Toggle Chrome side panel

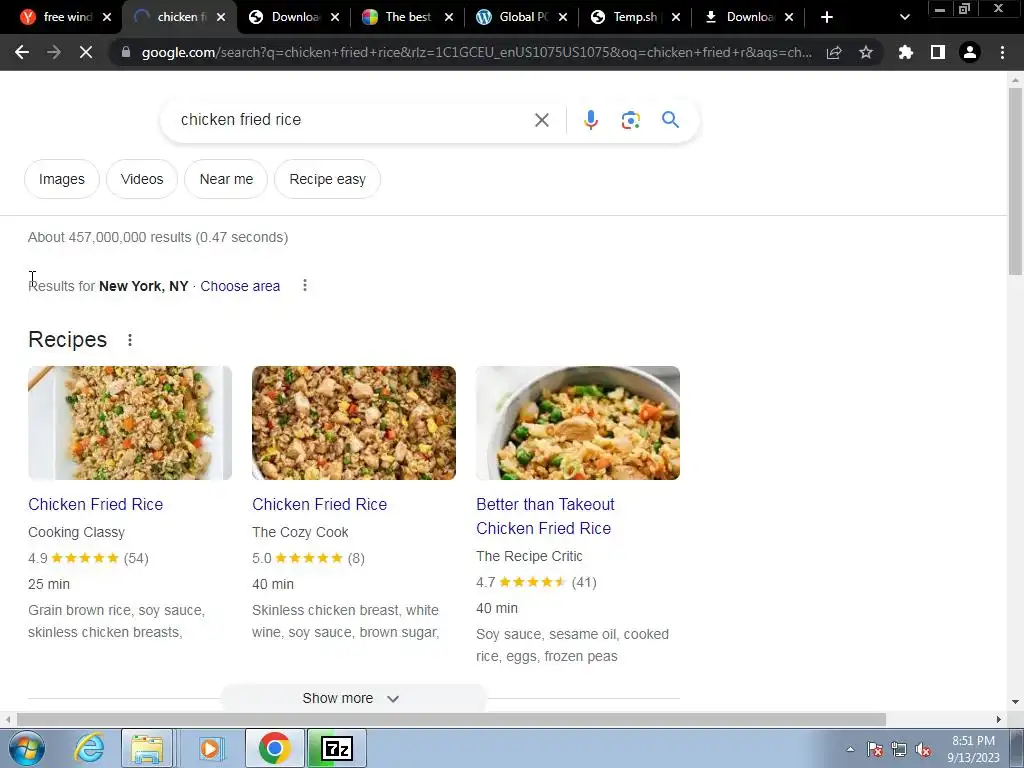point(938,52)
